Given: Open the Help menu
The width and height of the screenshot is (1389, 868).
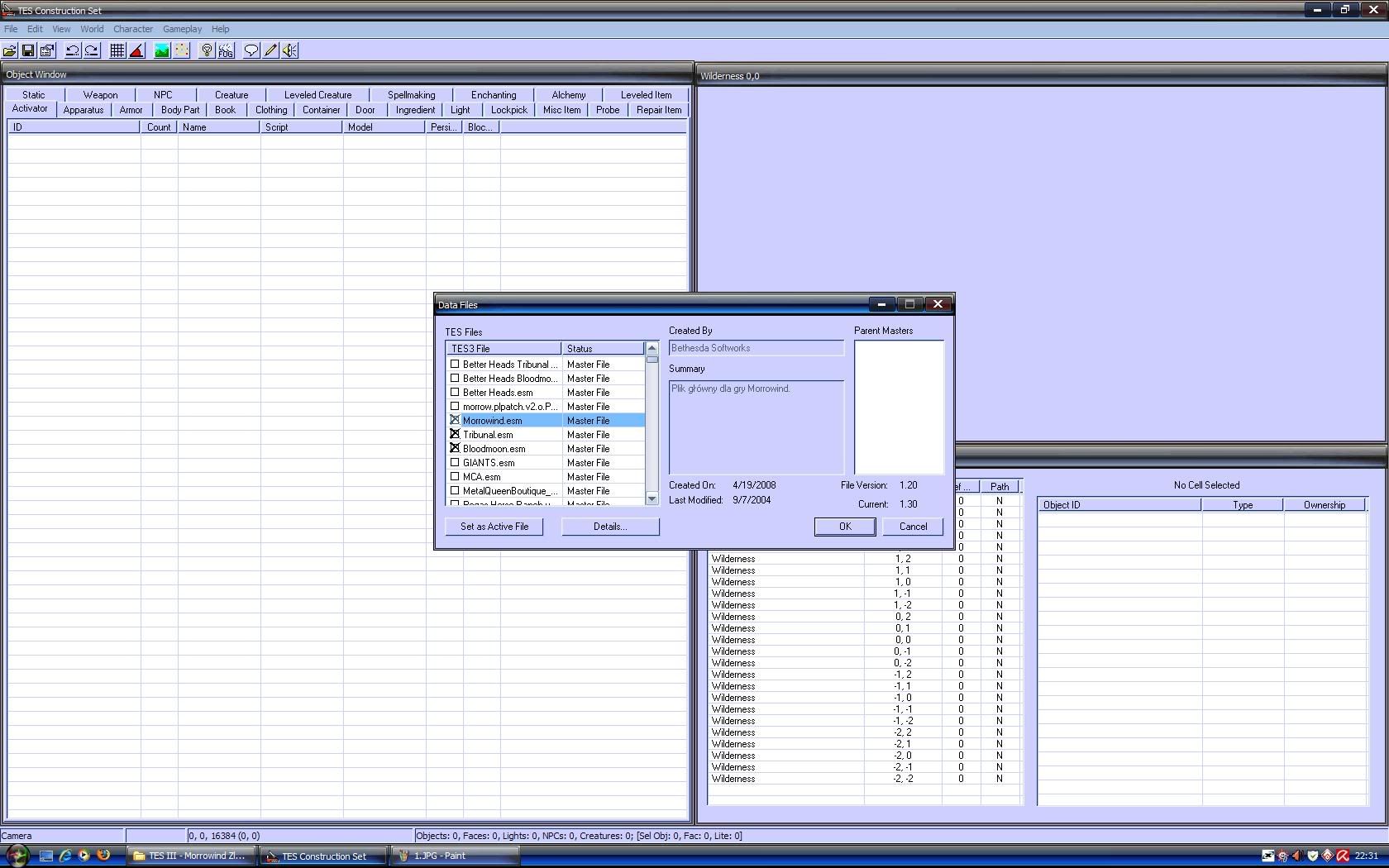Looking at the screenshot, I should tap(220, 29).
